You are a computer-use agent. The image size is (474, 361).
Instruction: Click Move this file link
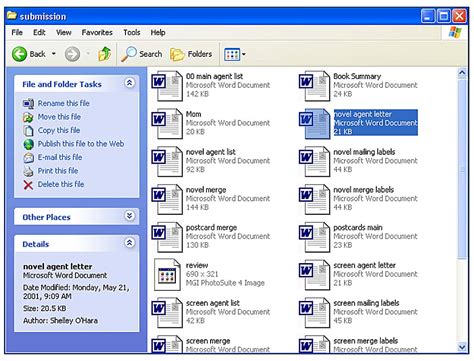(x=59, y=117)
